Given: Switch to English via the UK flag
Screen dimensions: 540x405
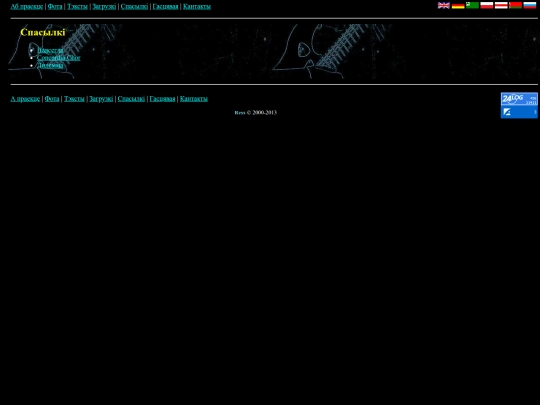Looking at the screenshot, I should (444, 5).
